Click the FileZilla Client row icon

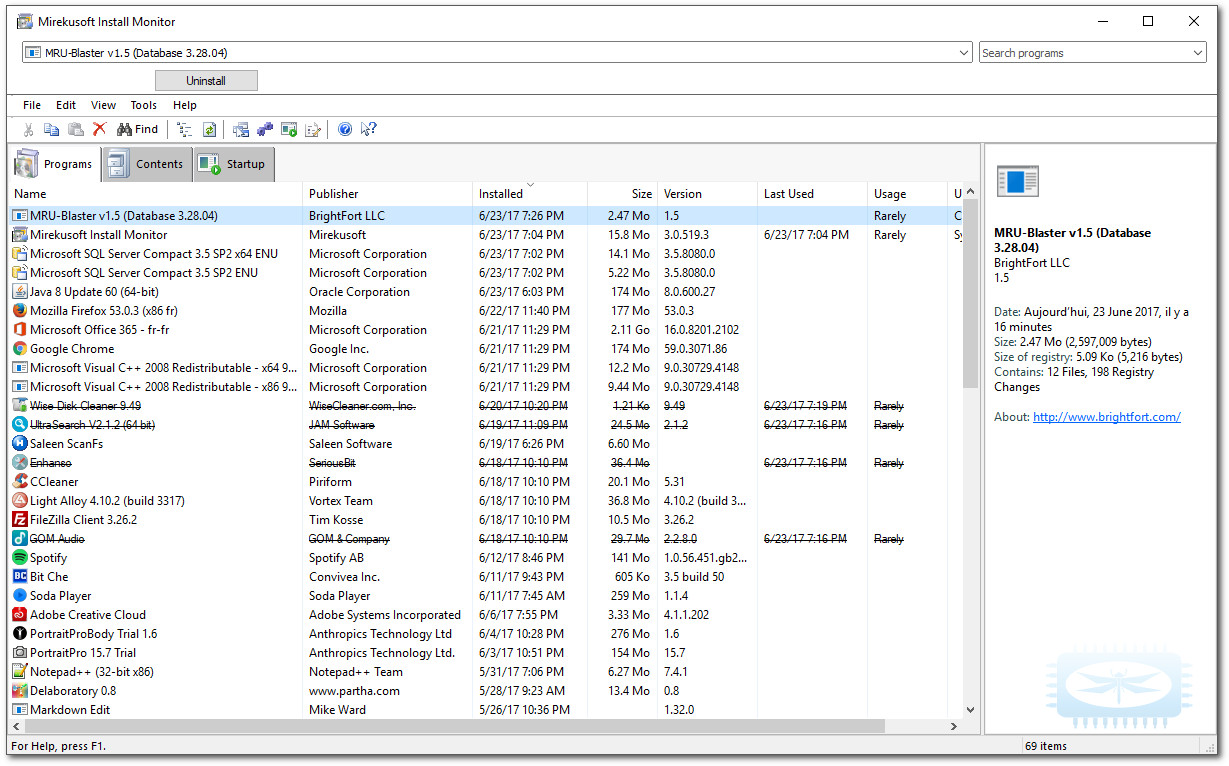click(x=20, y=520)
